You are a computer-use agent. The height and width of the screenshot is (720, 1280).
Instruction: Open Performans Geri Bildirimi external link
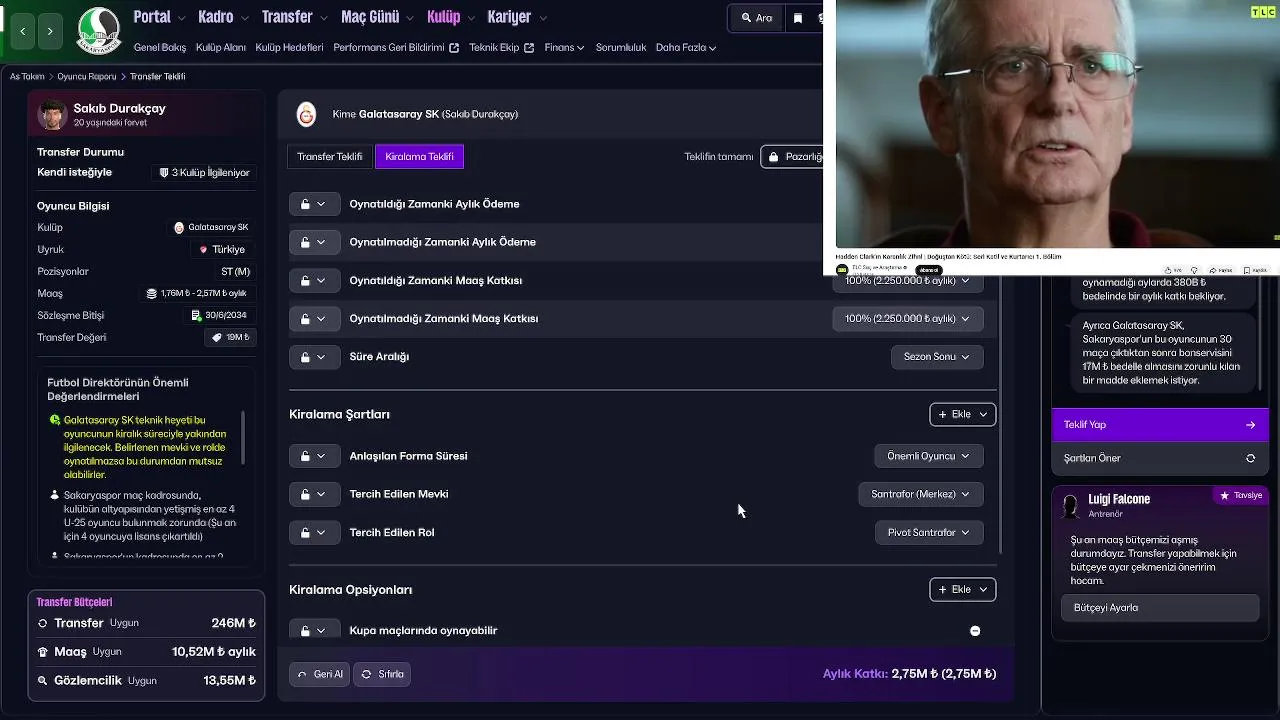pos(396,47)
